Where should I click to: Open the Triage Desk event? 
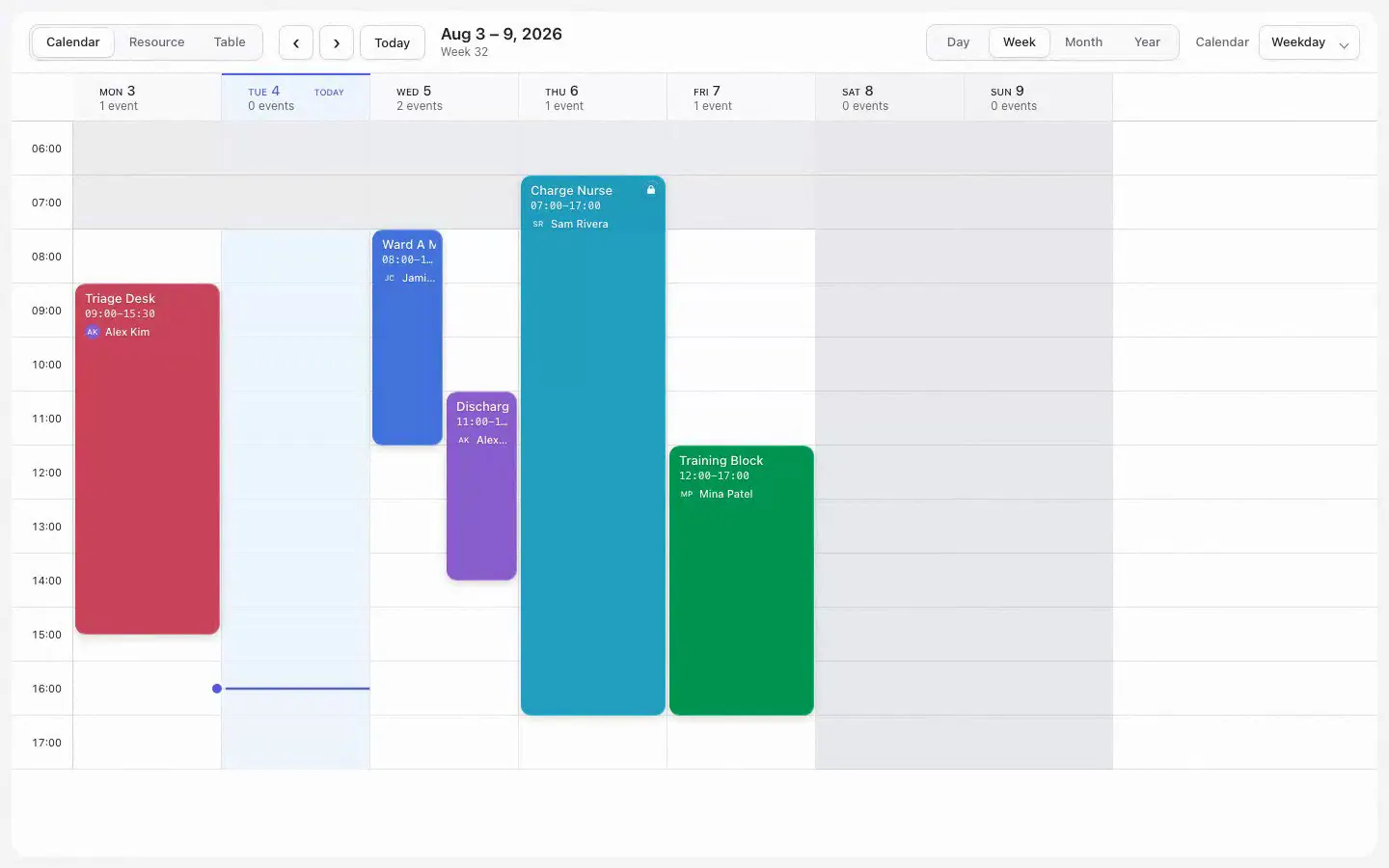(x=148, y=459)
